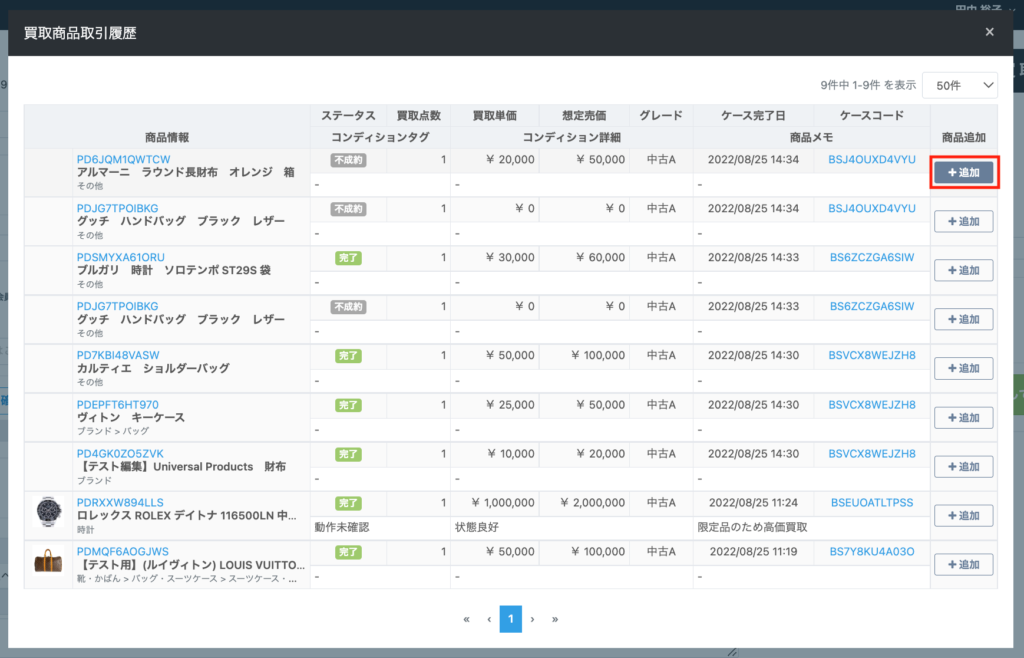This screenshot has height=658, width=1024.
Task: Open product code PDSMYXA61ORU link
Action: point(121,258)
